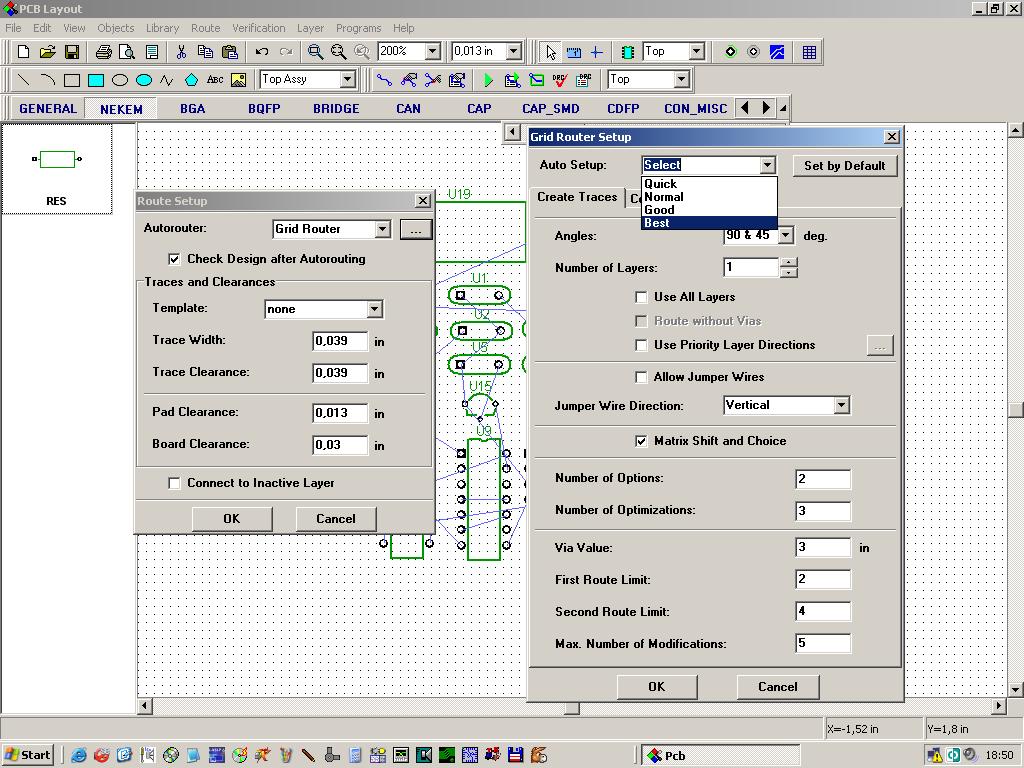Screen dimensions: 1024x768
Task: Create a new file
Action: tap(24, 52)
